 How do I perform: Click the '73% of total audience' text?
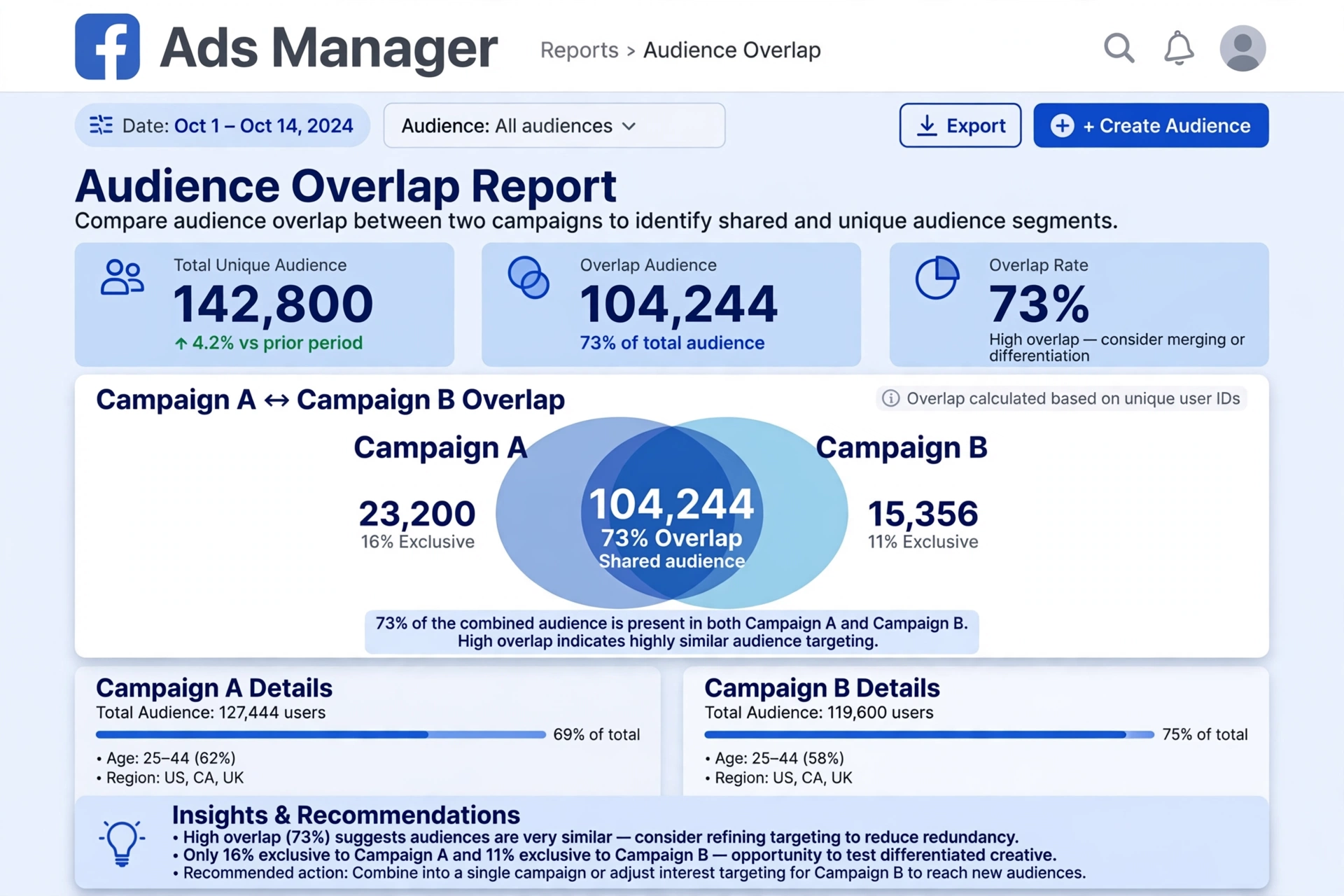coord(672,343)
